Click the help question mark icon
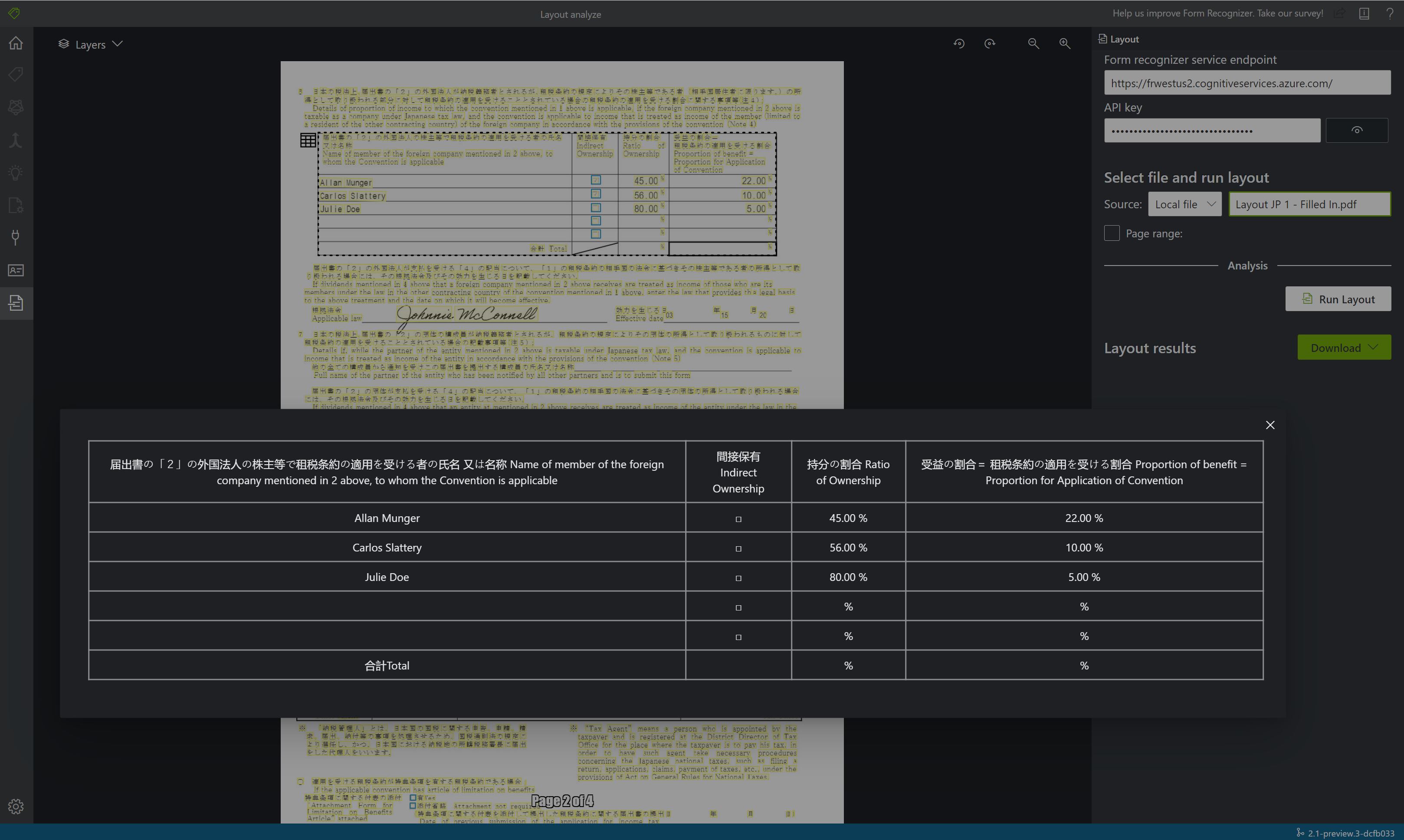This screenshot has height=840, width=1404. [1390, 14]
